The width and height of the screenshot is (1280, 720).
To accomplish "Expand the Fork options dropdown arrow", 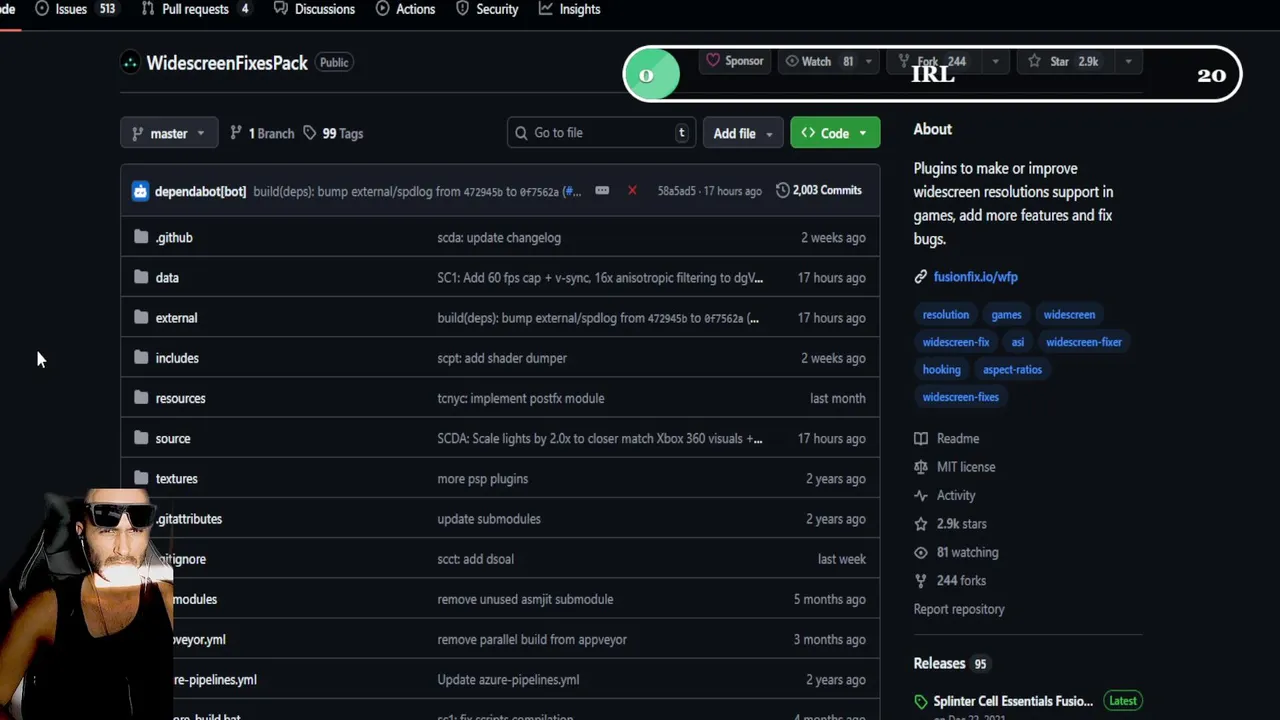I will point(995,61).
